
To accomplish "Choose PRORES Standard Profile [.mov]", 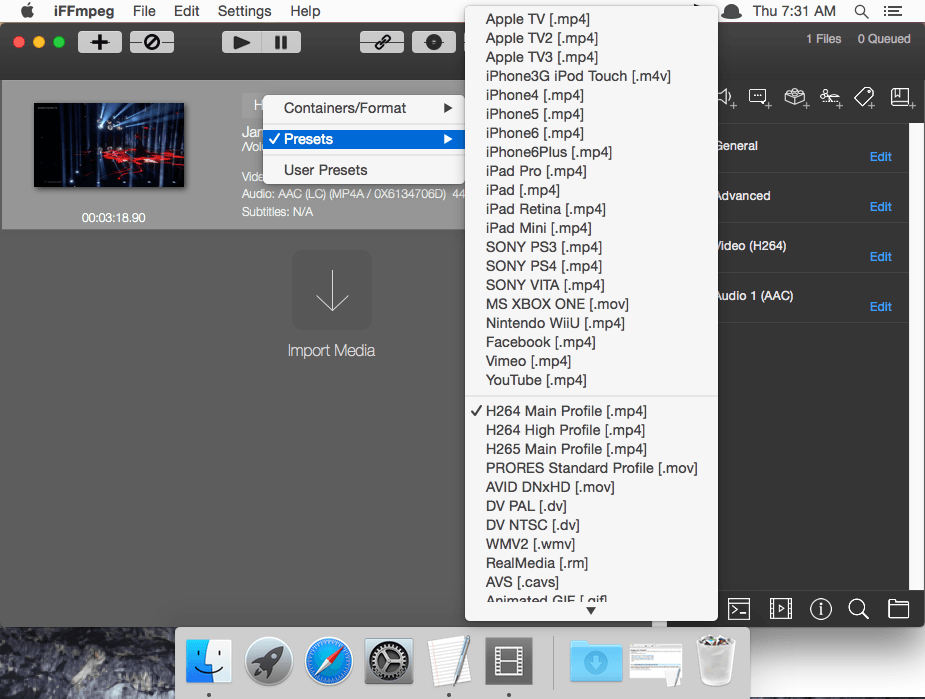I will pos(591,468).
